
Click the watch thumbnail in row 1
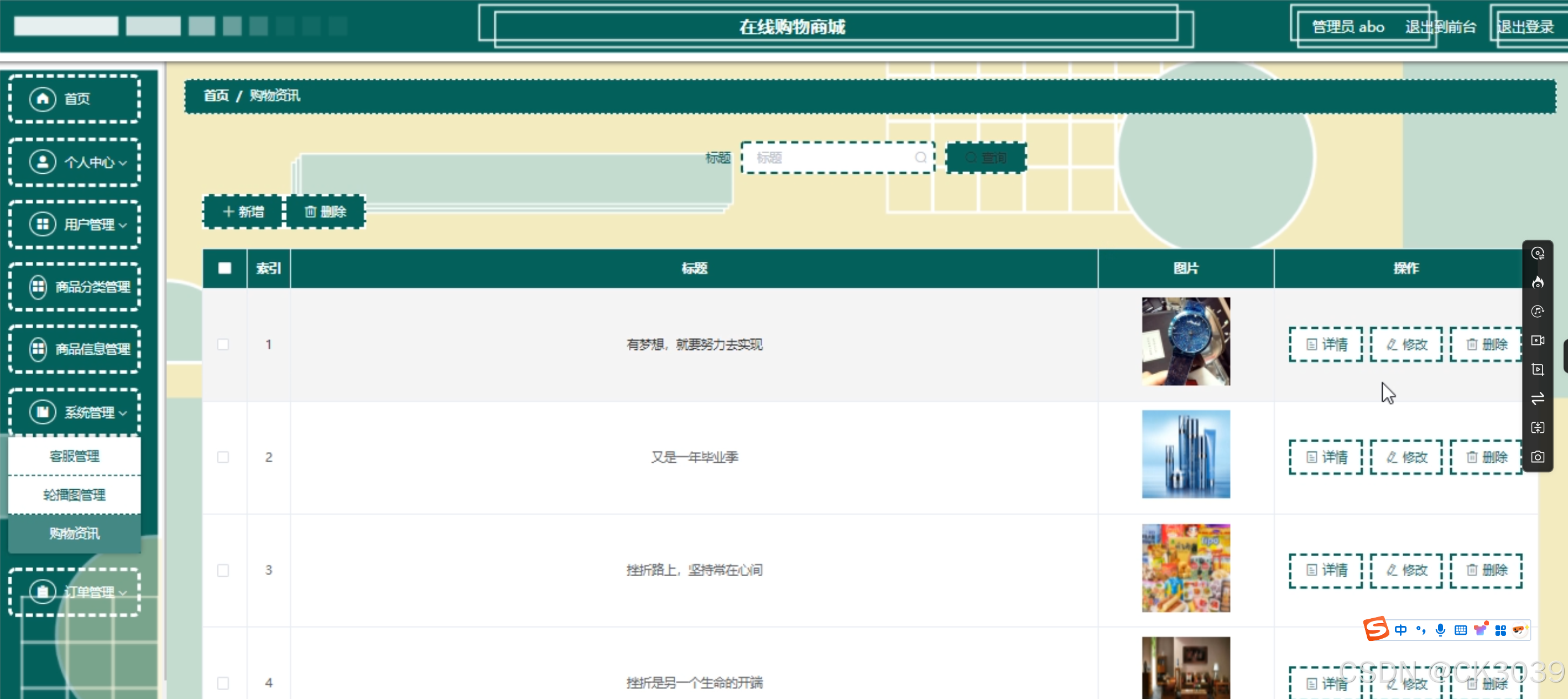(1185, 341)
